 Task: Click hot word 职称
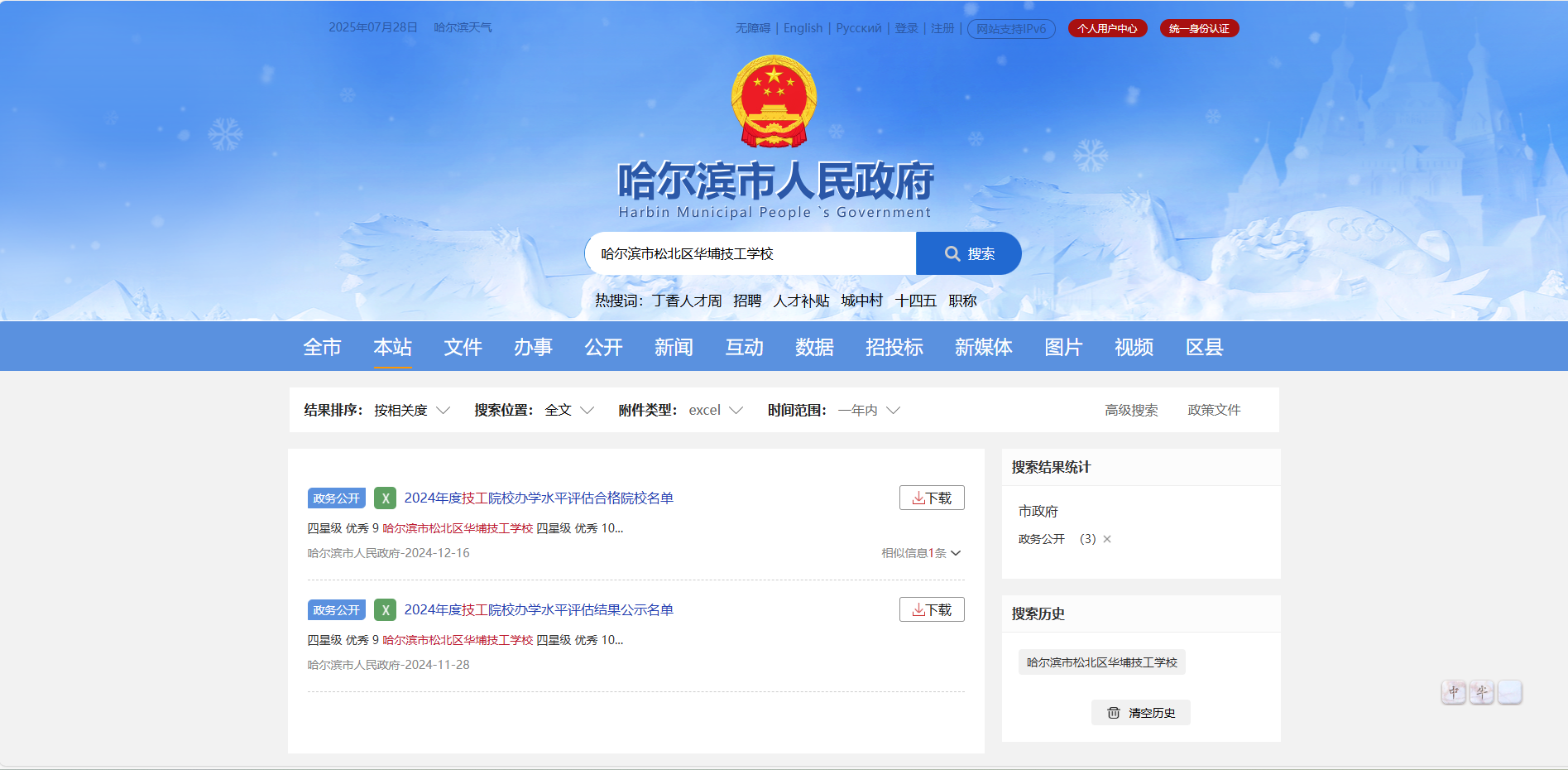click(962, 301)
